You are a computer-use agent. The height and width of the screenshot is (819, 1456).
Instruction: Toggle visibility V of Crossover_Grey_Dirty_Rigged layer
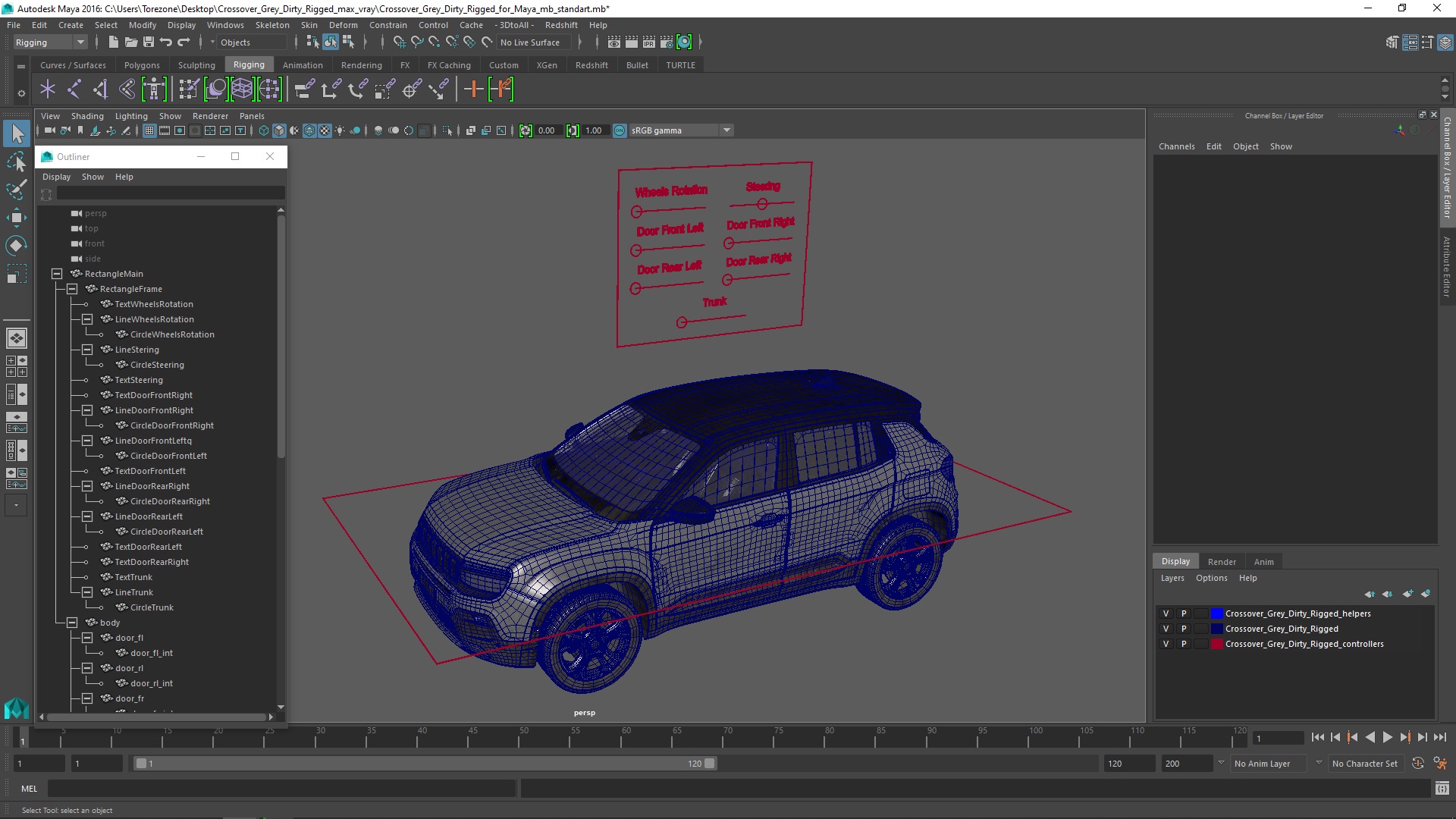tap(1166, 629)
